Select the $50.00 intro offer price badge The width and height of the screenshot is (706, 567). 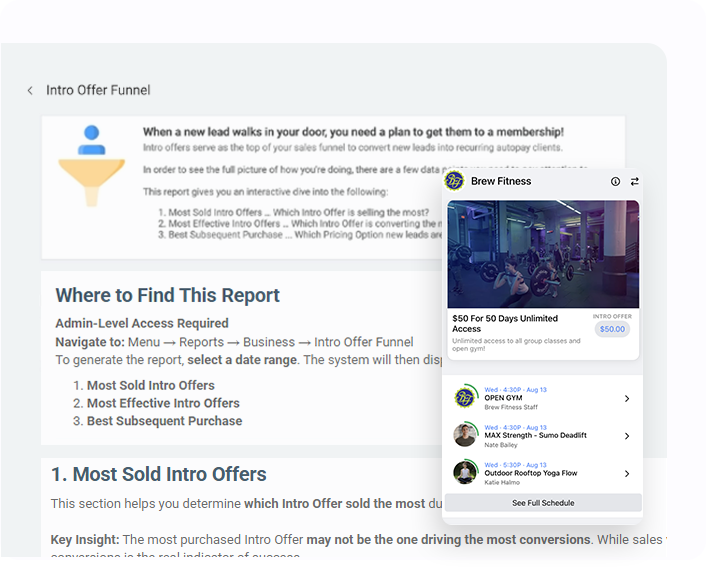point(612,329)
